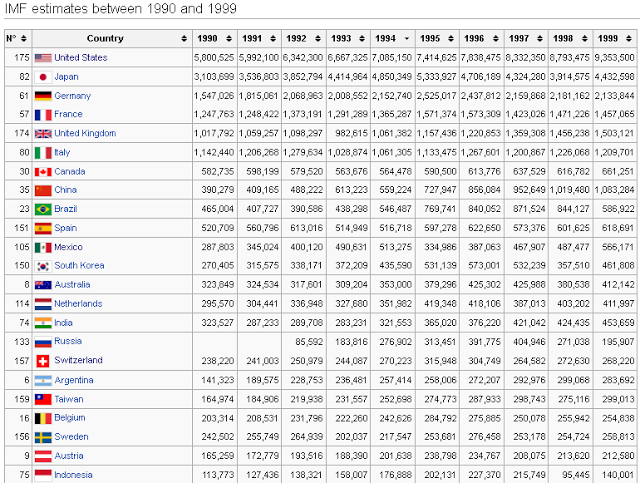Click the 1994 descending sort arrow
This screenshot has width=640, height=483.
(407, 39)
